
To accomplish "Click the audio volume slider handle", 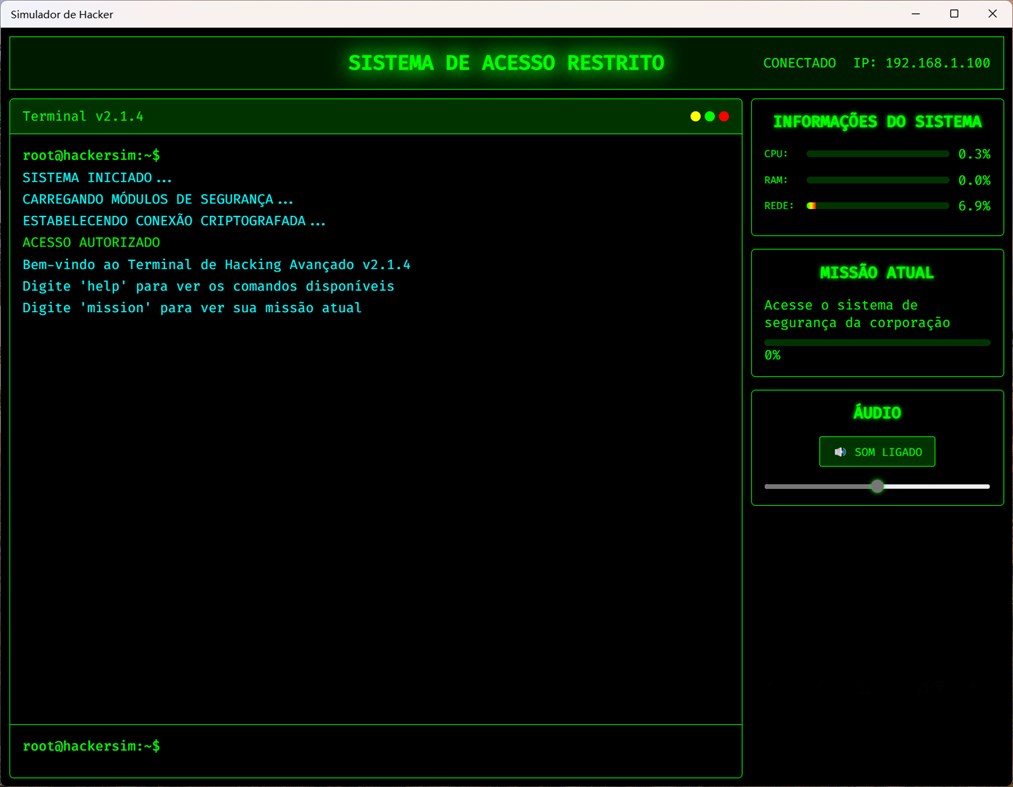I will tap(877, 486).
